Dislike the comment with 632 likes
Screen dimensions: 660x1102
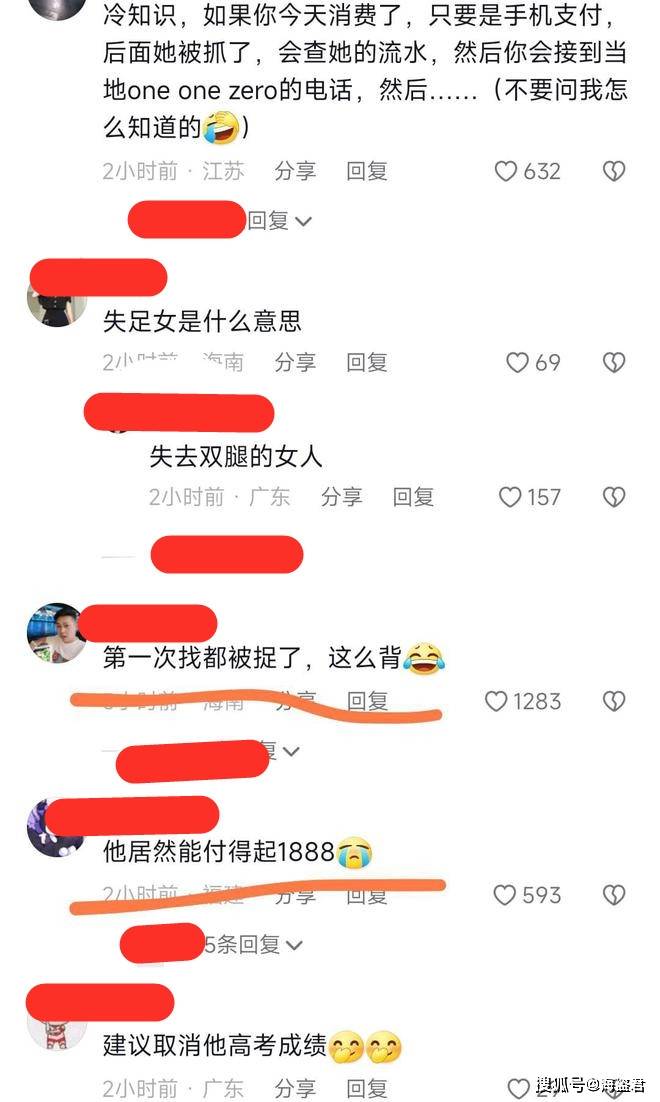pyautogui.click(x=614, y=171)
